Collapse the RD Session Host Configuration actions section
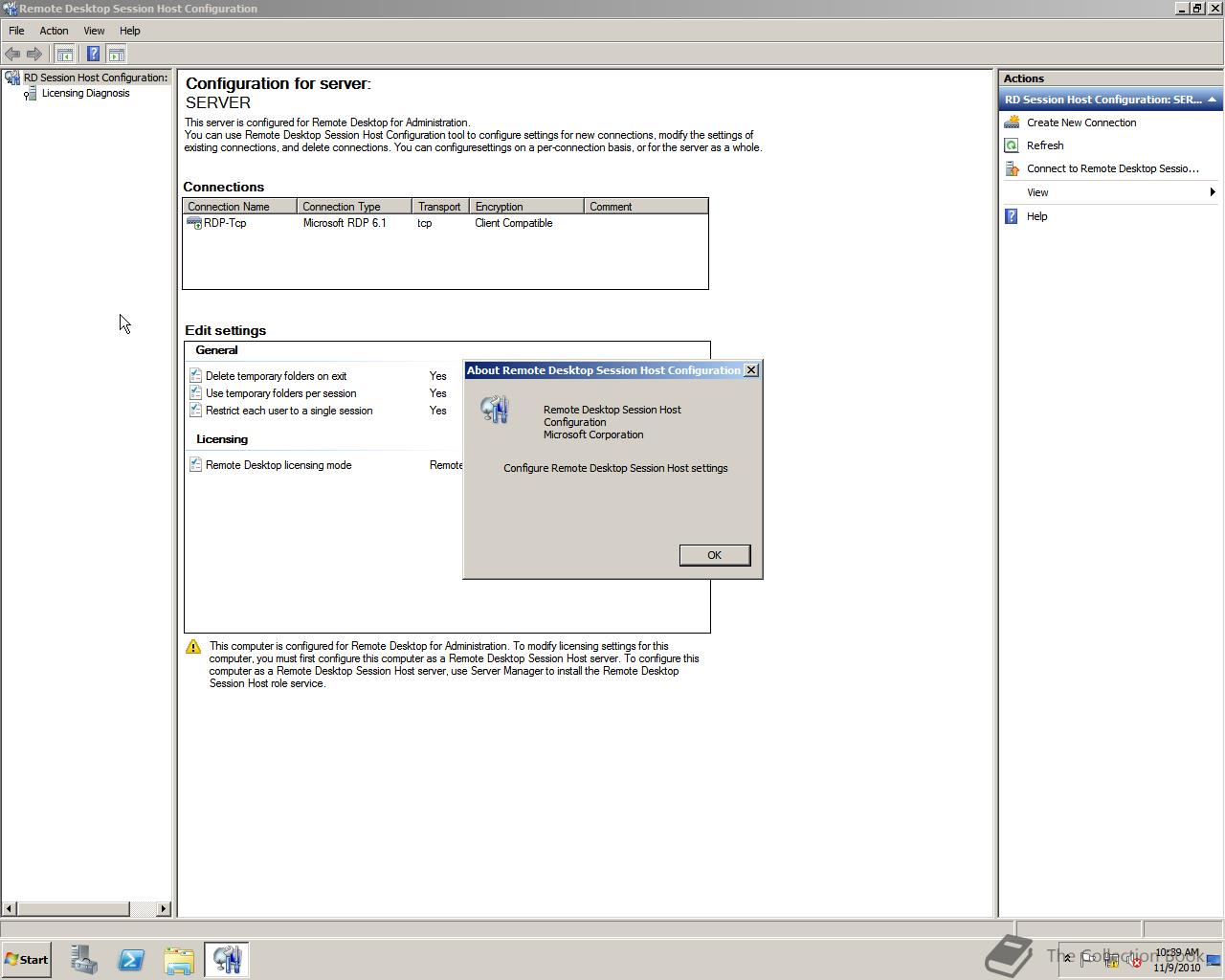Screen dimensions: 1225x980 coord(1213,100)
